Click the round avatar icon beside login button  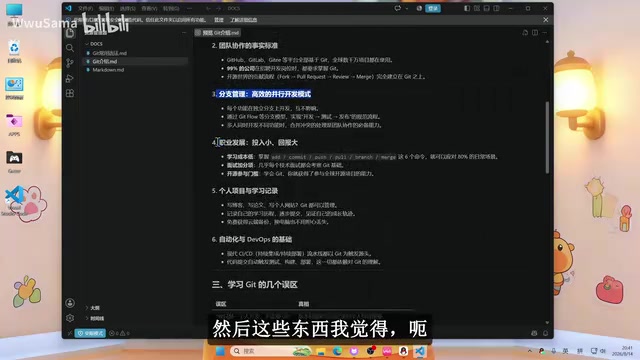[x=419, y=8]
